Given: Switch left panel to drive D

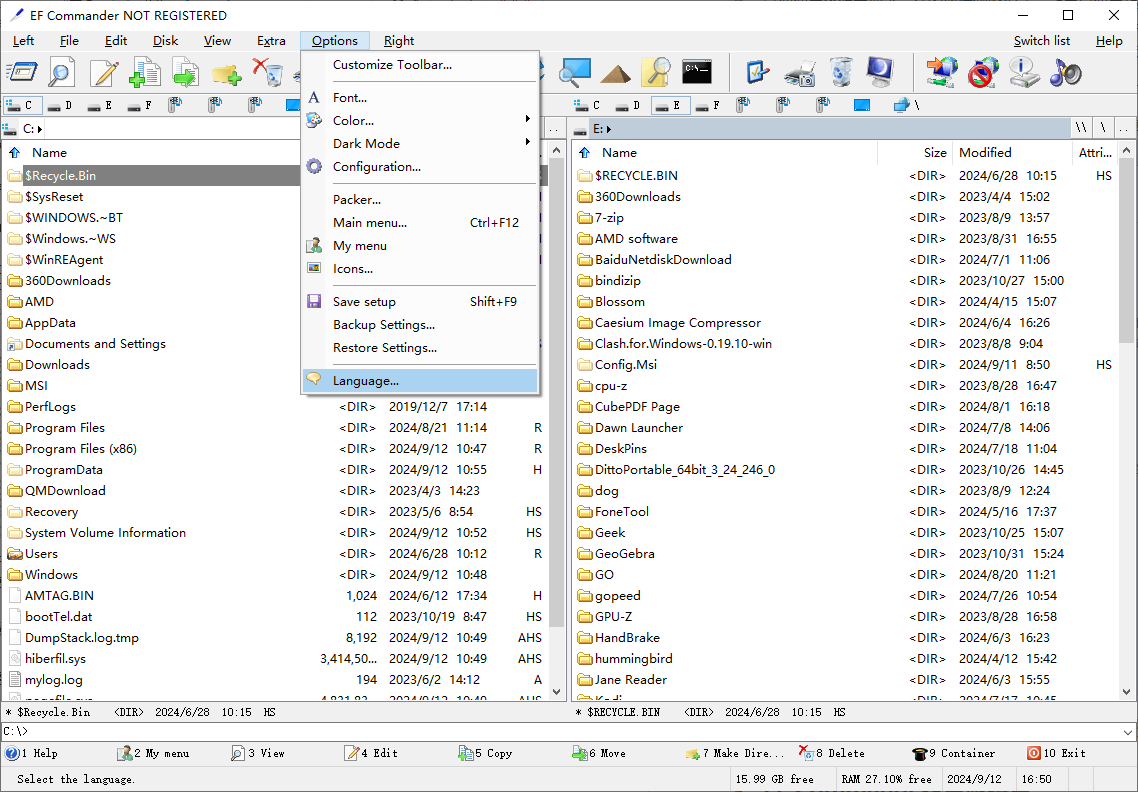Looking at the screenshot, I should [x=58, y=105].
